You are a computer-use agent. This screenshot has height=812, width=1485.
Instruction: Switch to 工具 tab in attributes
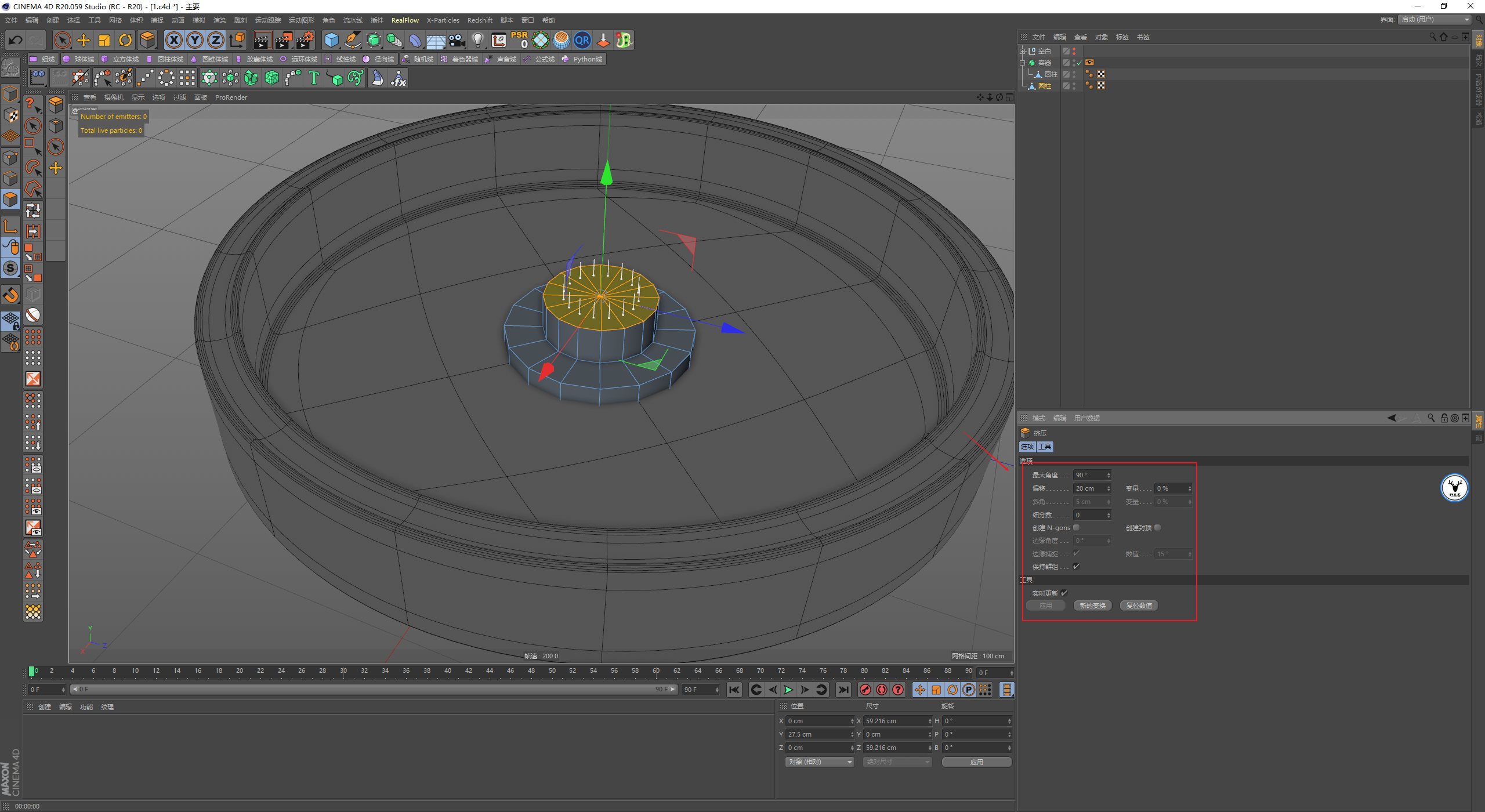click(1045, 447)
